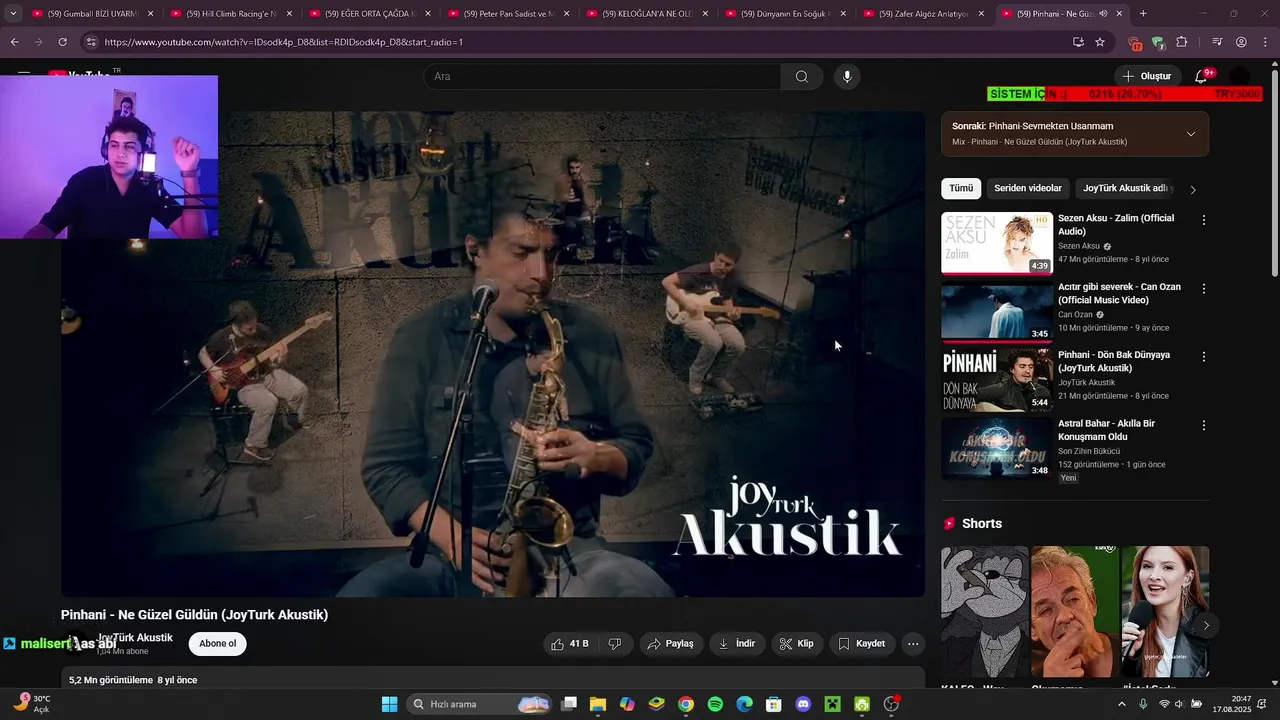Open more actions under the video
1280x720 pixels.
pyautogui.click(x=913, y=644)
